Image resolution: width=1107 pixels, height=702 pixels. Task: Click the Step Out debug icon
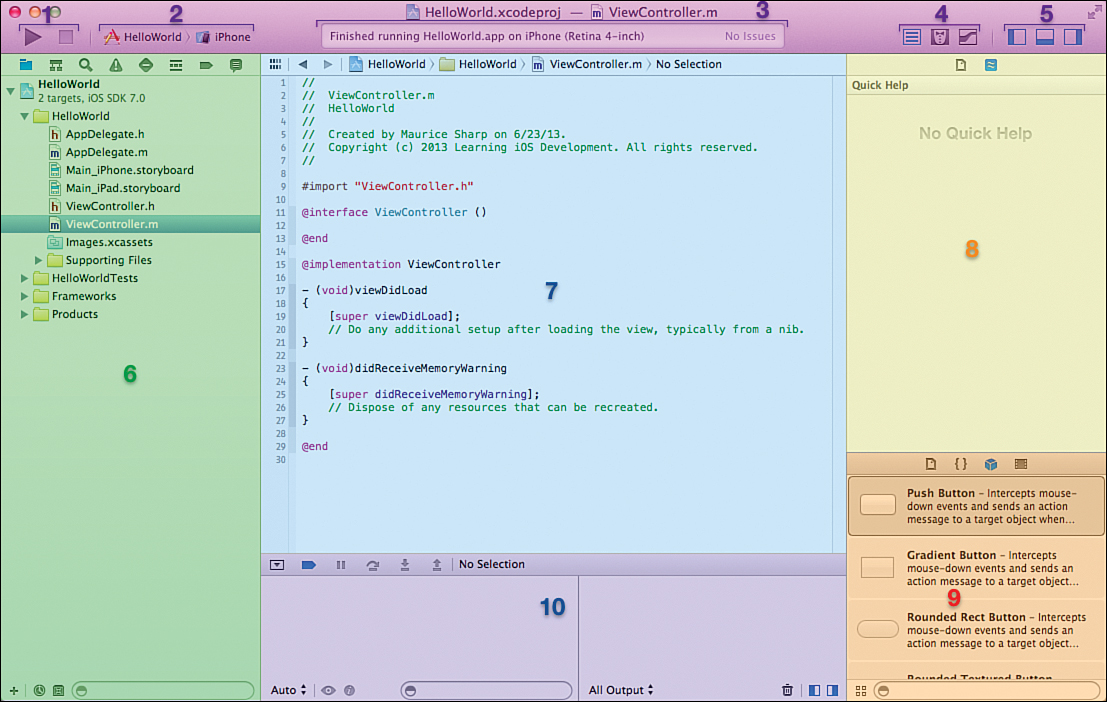coord(437,565)
